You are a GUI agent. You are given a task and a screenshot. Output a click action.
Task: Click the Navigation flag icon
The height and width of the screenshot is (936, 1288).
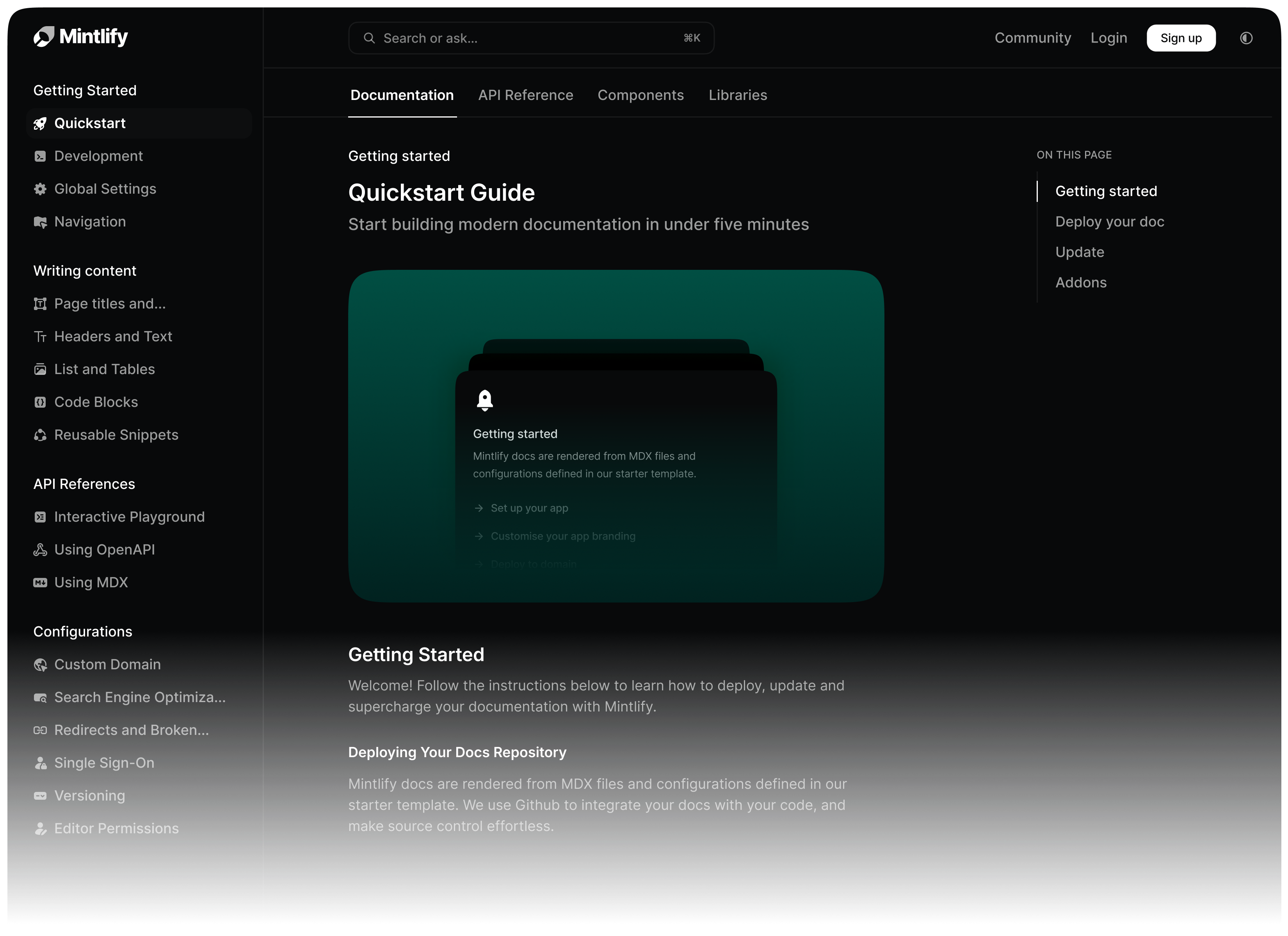(x=40, y=222)
